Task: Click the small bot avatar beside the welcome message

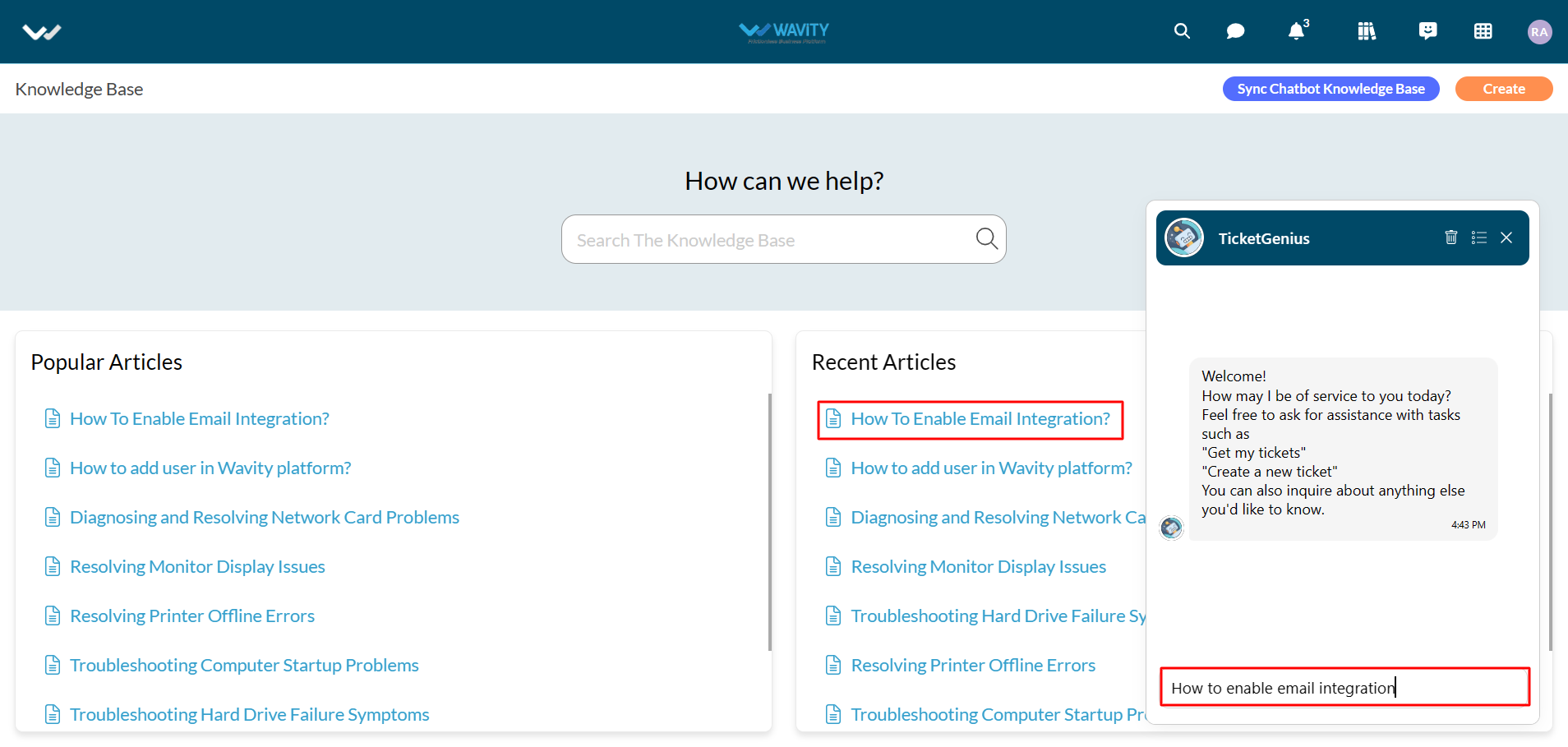Action: click(1171, 528)
